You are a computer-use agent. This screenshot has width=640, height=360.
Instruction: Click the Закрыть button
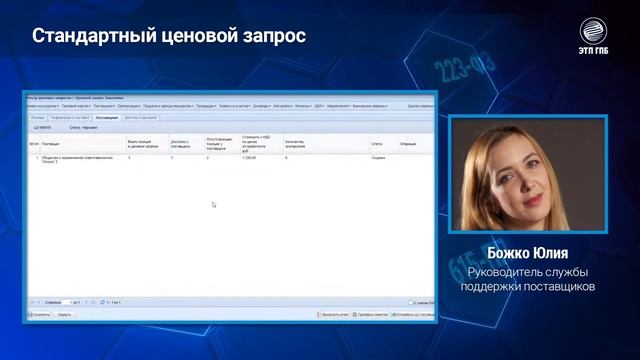click(x=64, y=315)
